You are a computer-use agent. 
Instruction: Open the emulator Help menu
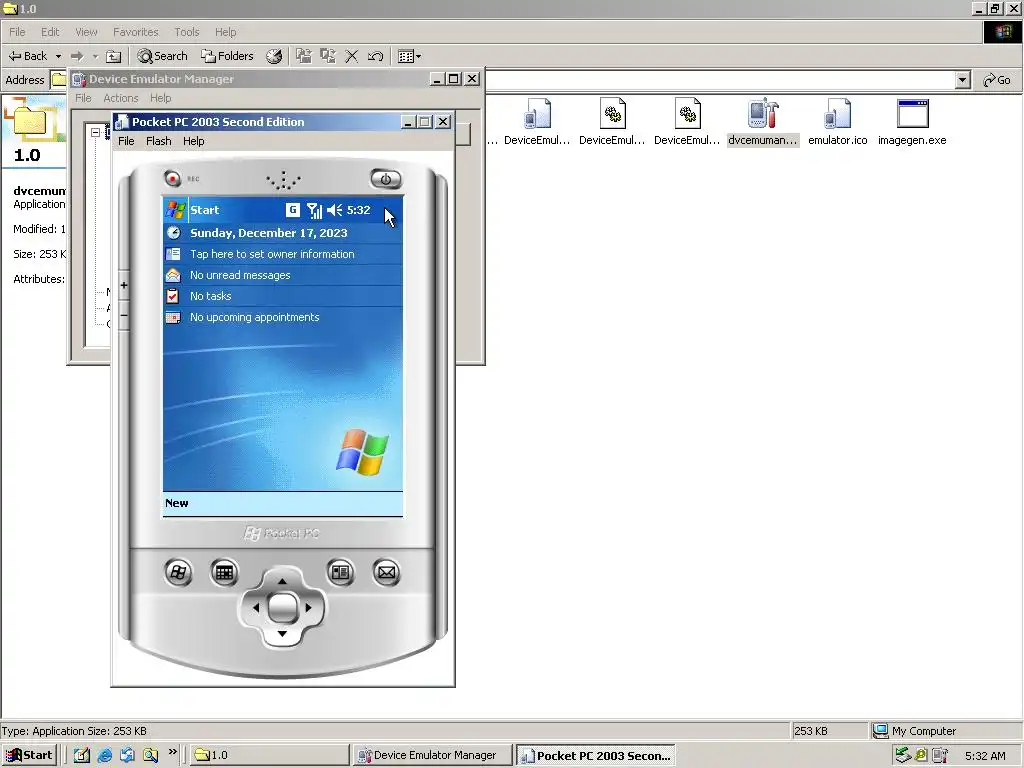[x=193, y=141]
